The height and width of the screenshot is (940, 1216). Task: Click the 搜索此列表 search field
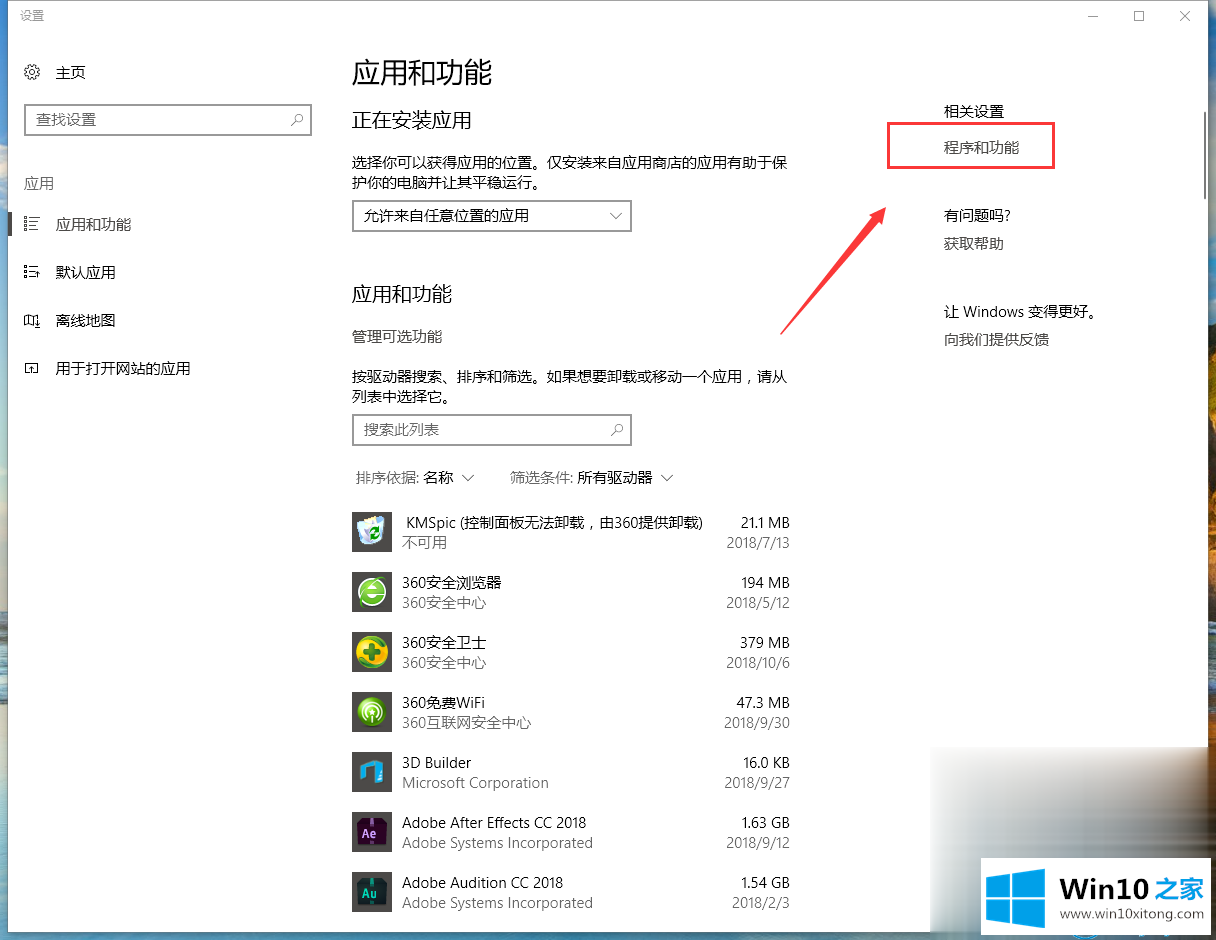[492, 430]
